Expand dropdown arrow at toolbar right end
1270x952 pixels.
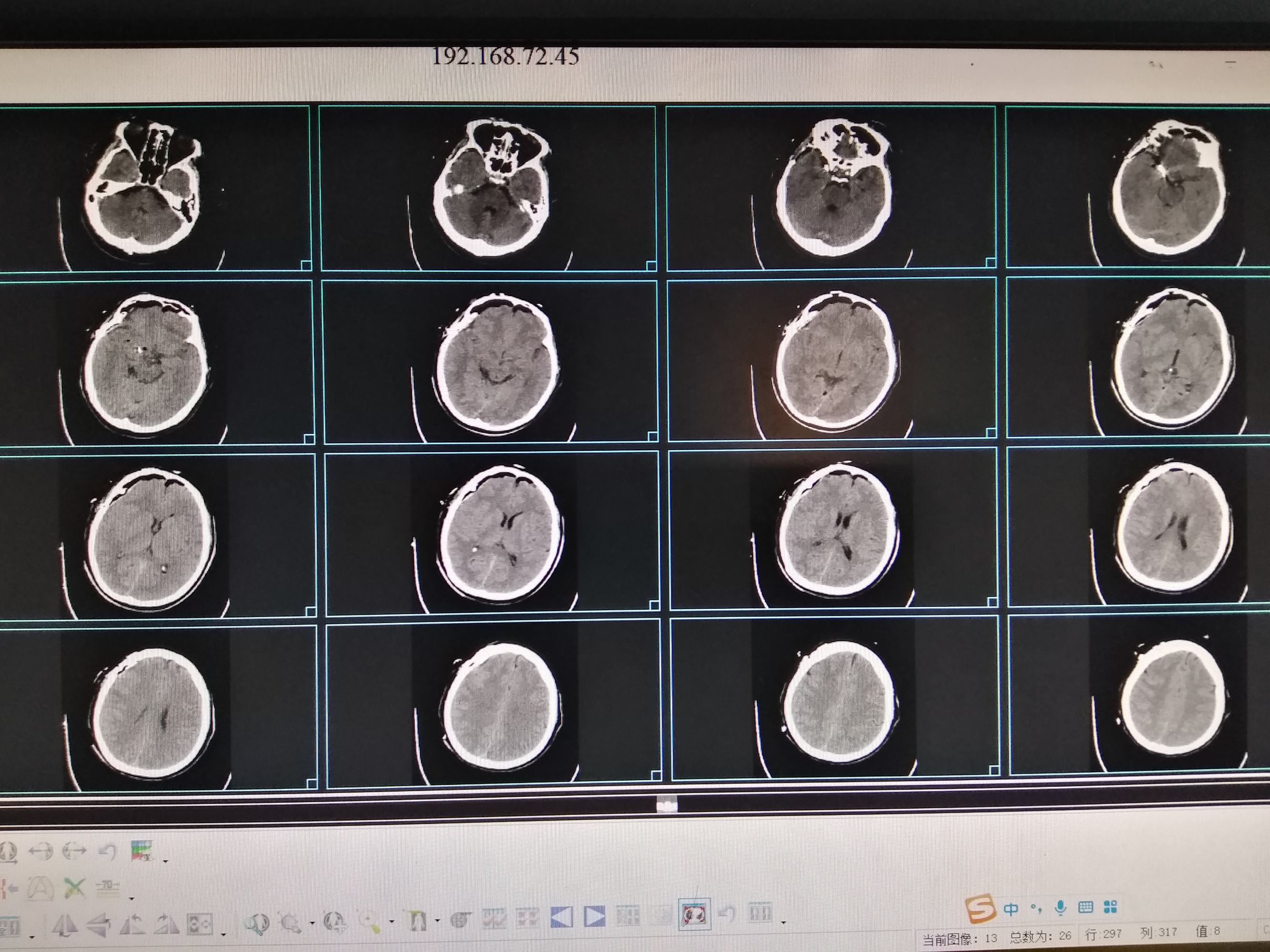(x=784, y=922)
